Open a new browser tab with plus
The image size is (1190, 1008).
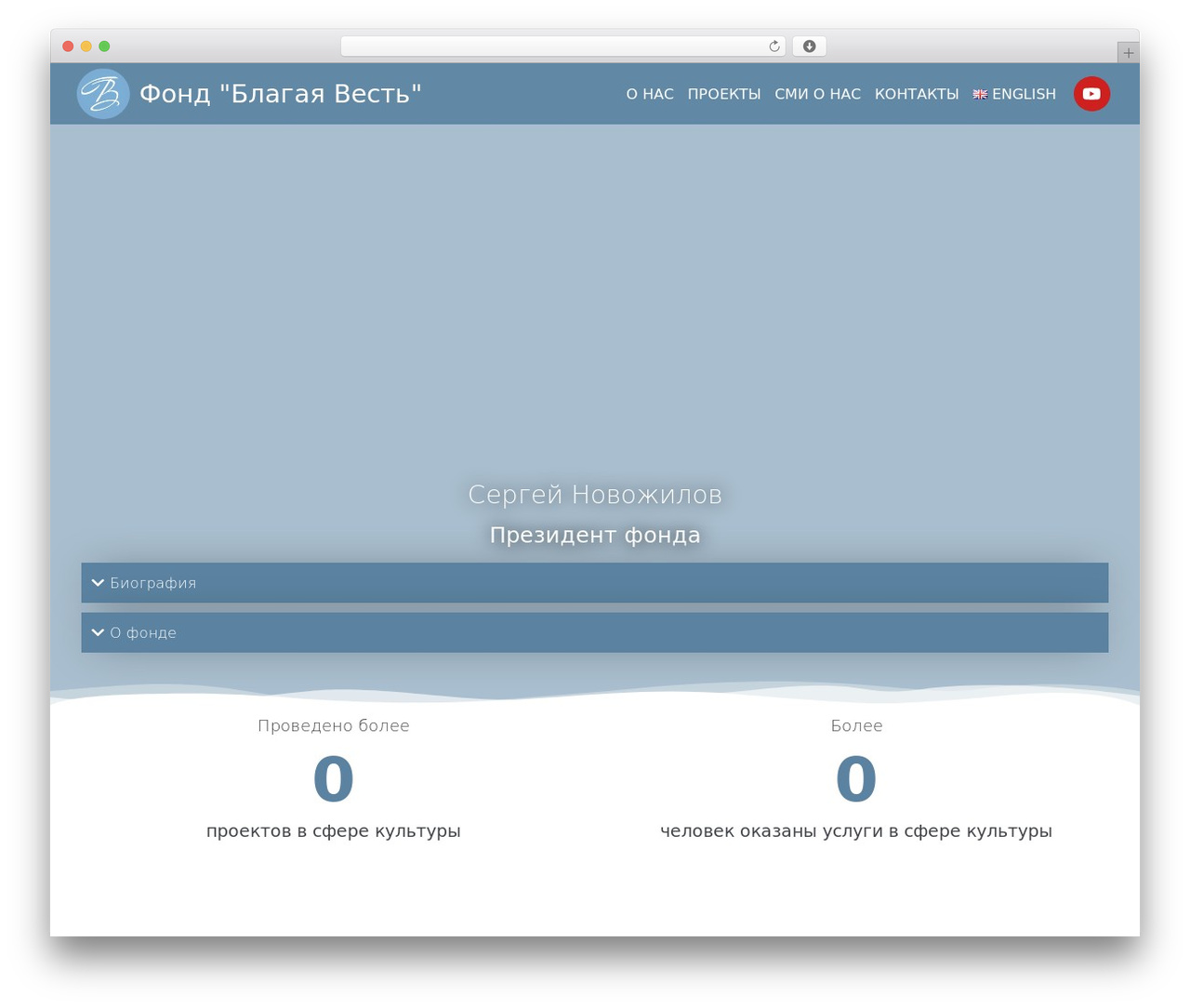click(1128, 53)
